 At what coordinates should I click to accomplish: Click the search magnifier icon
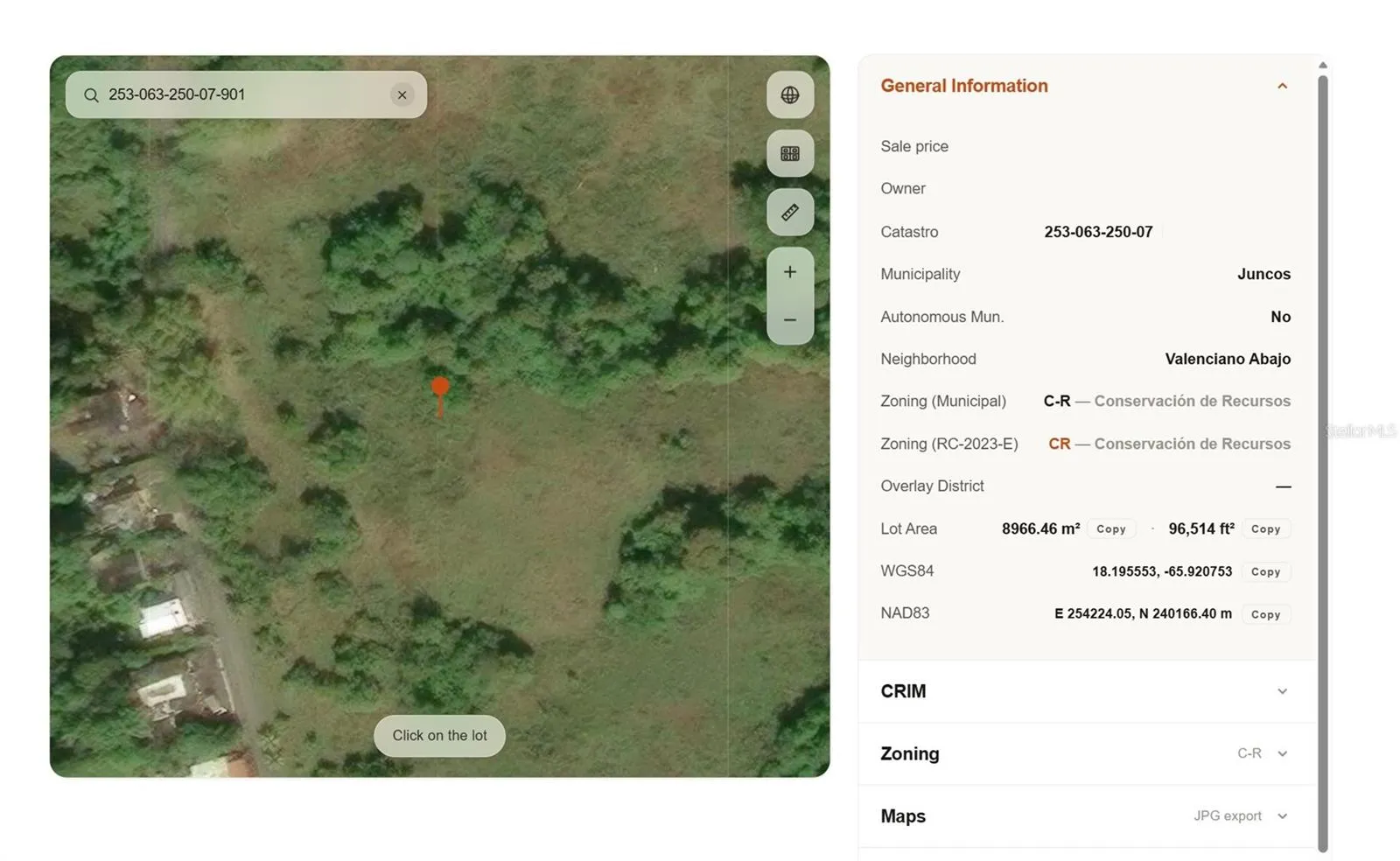91,94
